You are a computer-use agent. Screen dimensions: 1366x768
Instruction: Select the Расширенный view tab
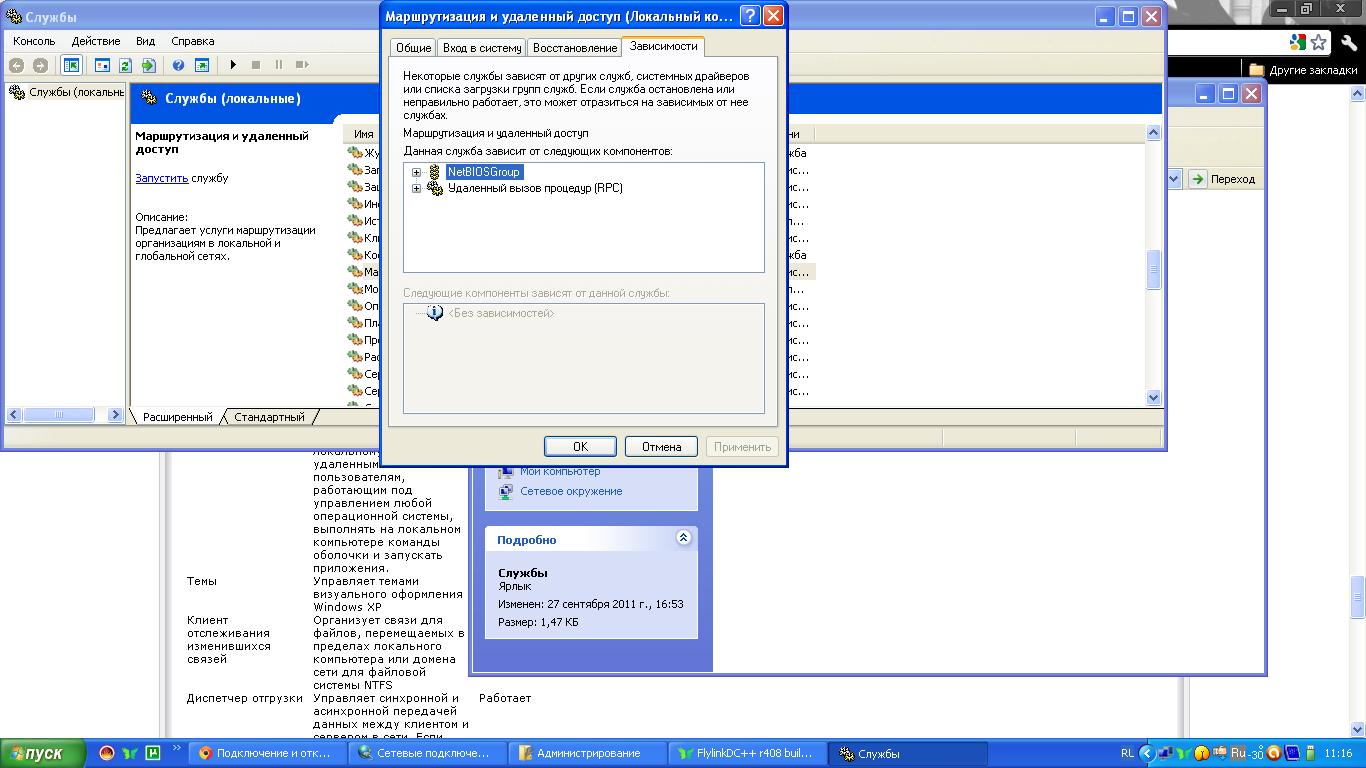tap(178, 417)
